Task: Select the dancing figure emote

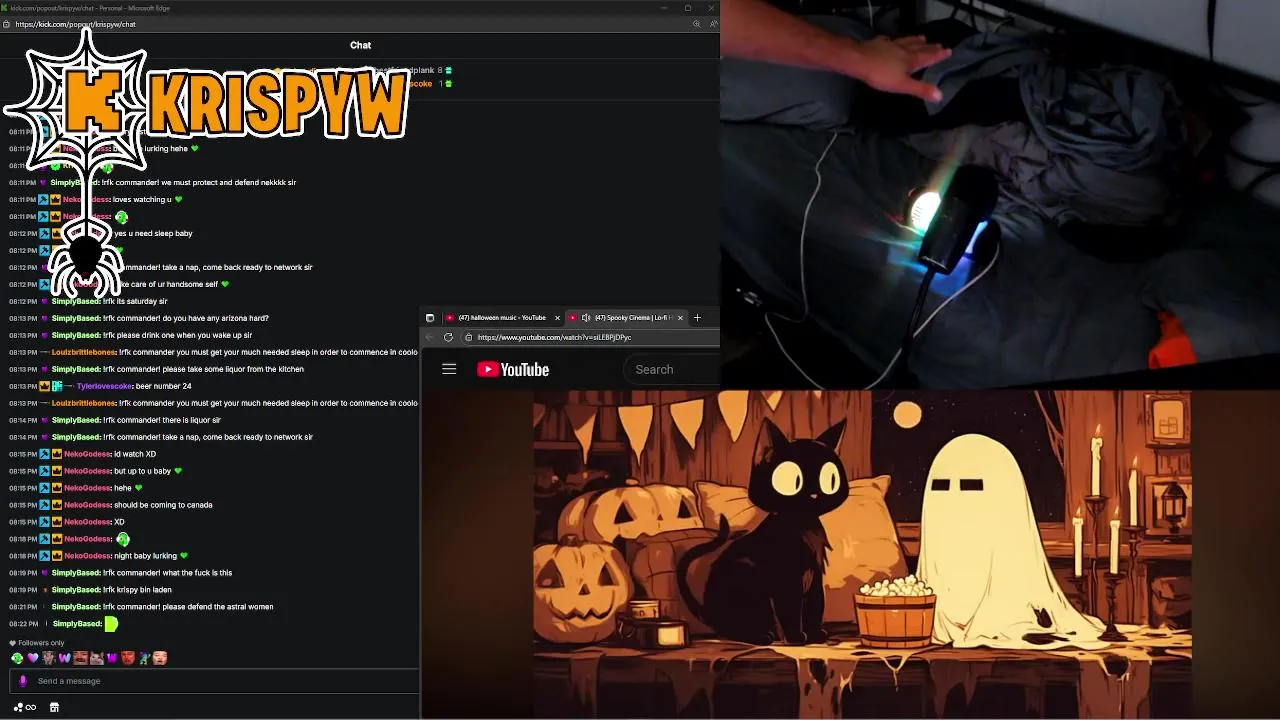Action: click(145, 658)
